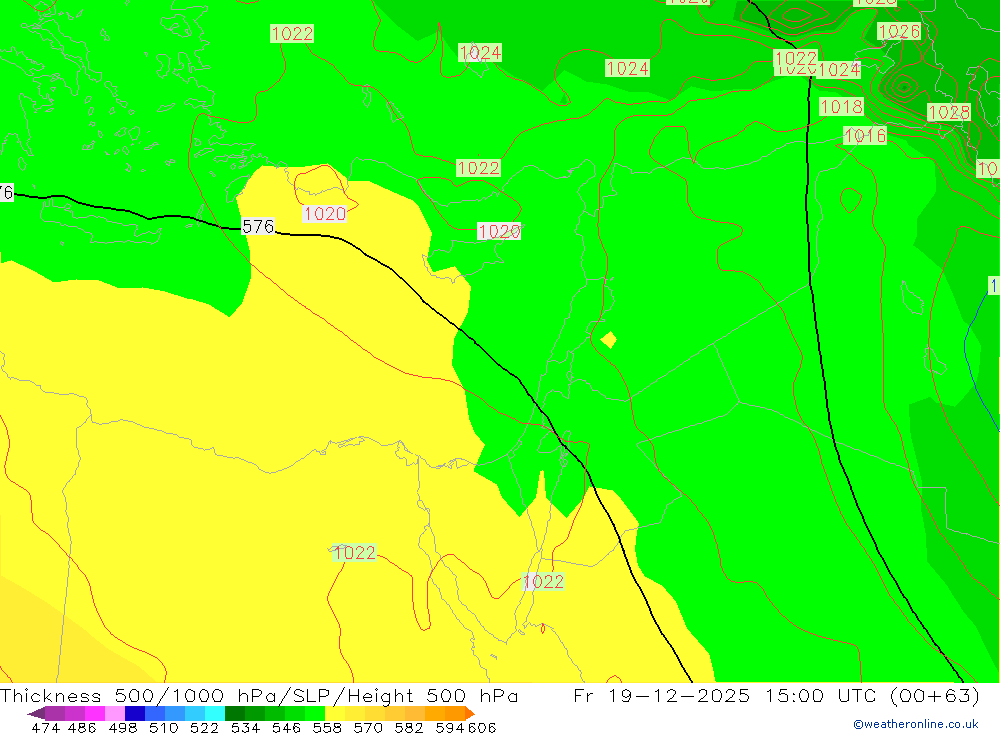Click the 474 legend value
The image size is (1000, 733).
45,727
